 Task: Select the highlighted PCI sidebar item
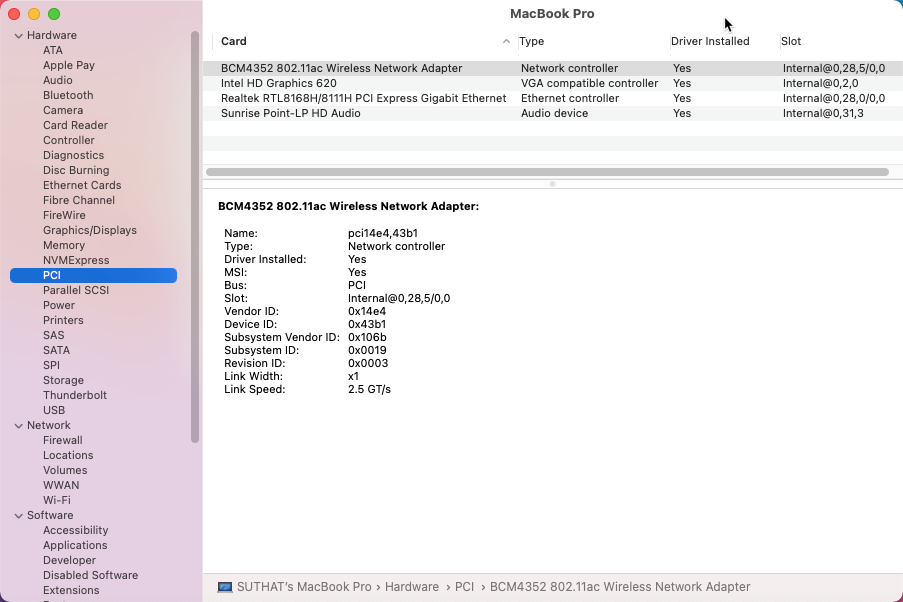[x=93, y=275]
